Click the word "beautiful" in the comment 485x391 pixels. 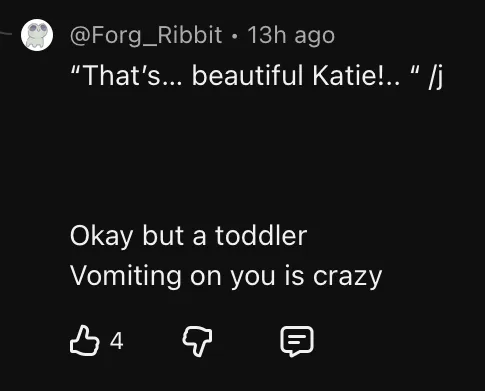[x=247, y=75]
